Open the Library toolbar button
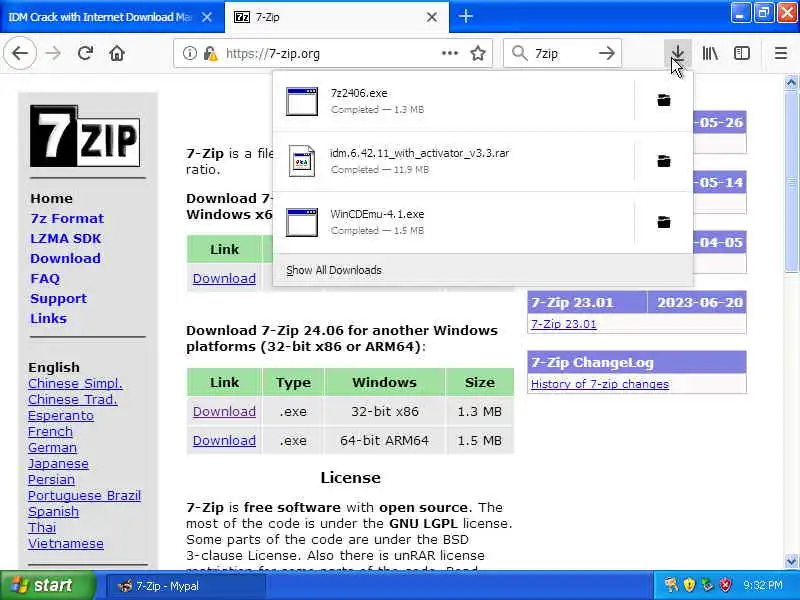800x600 pixels. [710, 53]
